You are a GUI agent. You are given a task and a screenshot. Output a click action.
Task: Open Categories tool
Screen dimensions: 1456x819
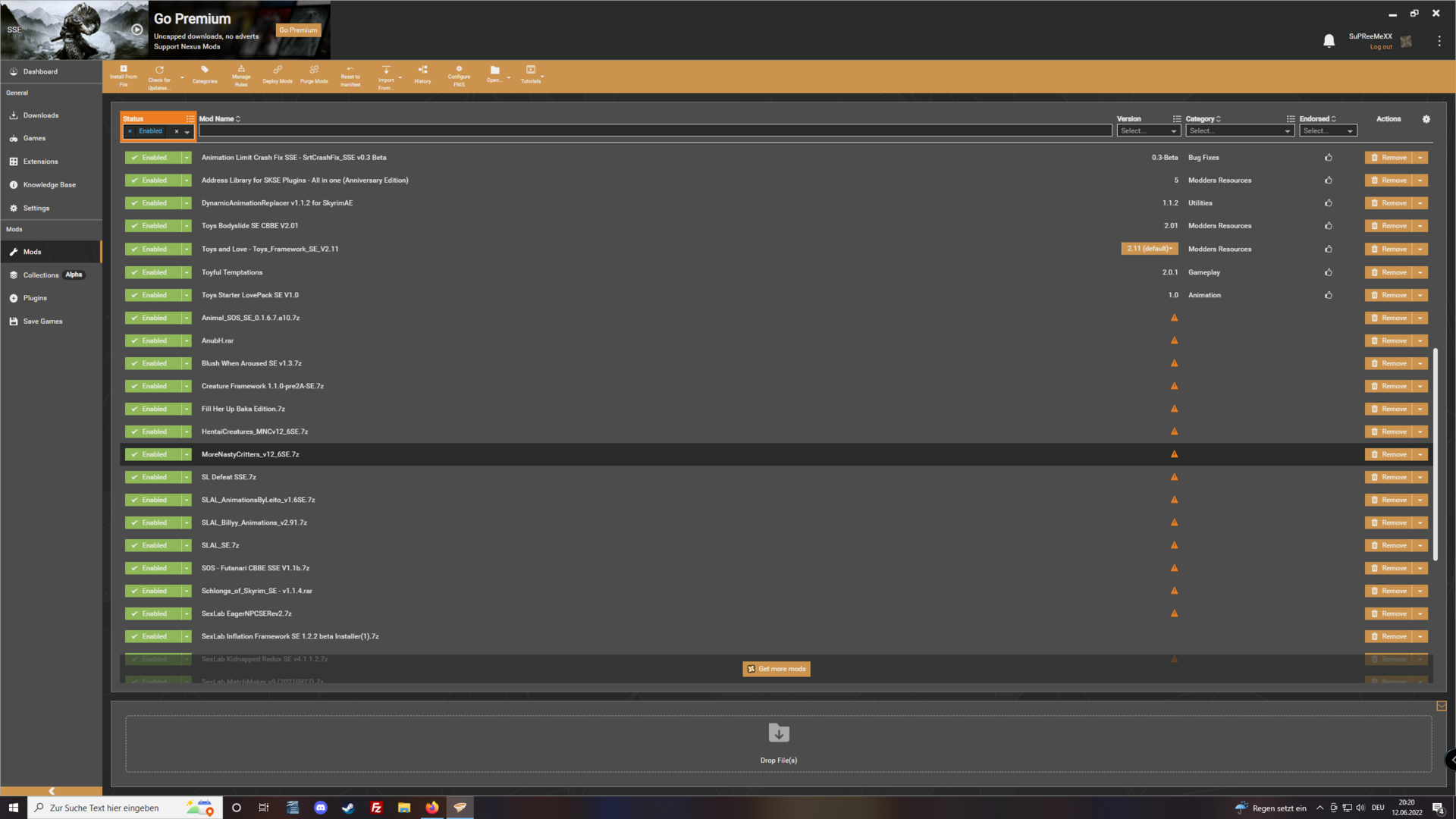click(205, 76)
